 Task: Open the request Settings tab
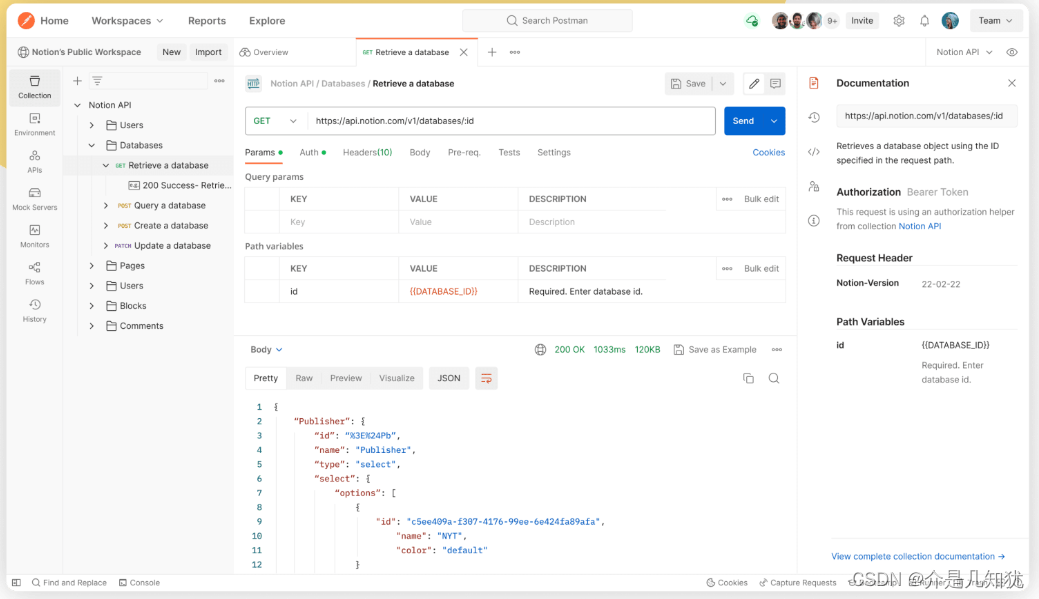553,152
